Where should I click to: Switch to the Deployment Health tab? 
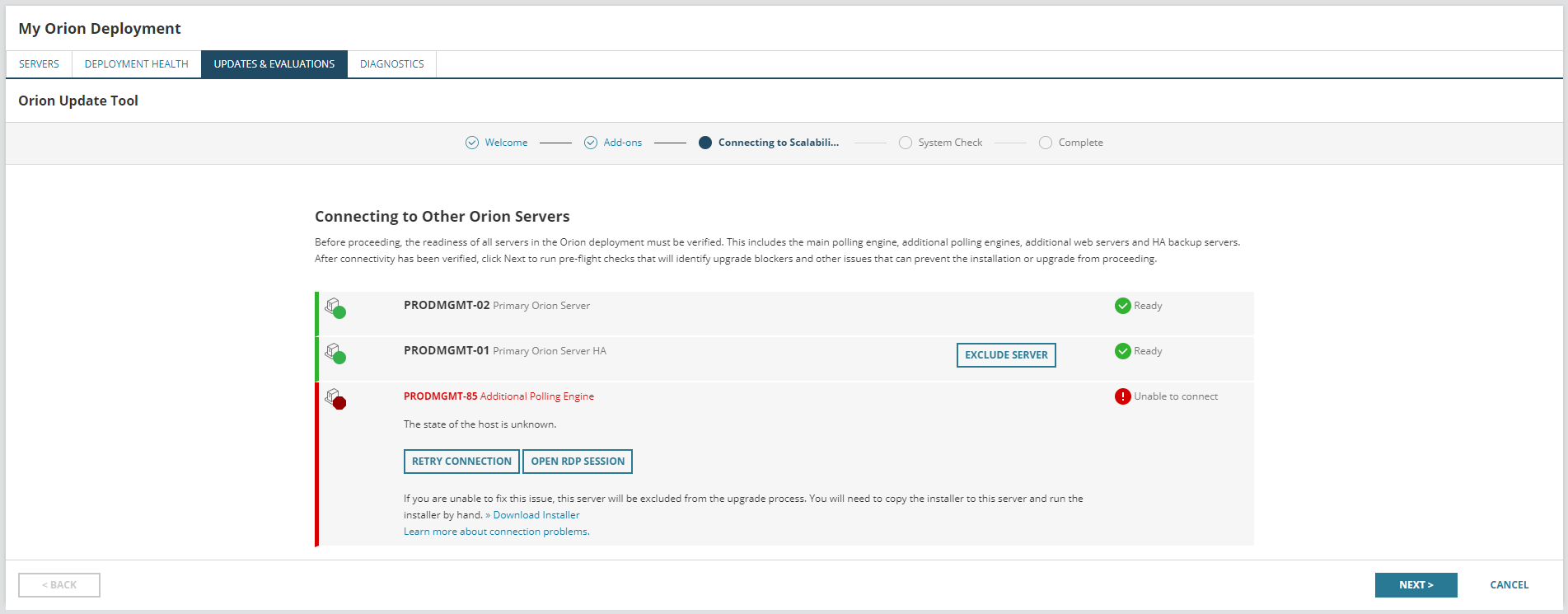pyautogui.click(x=137, y=64)
